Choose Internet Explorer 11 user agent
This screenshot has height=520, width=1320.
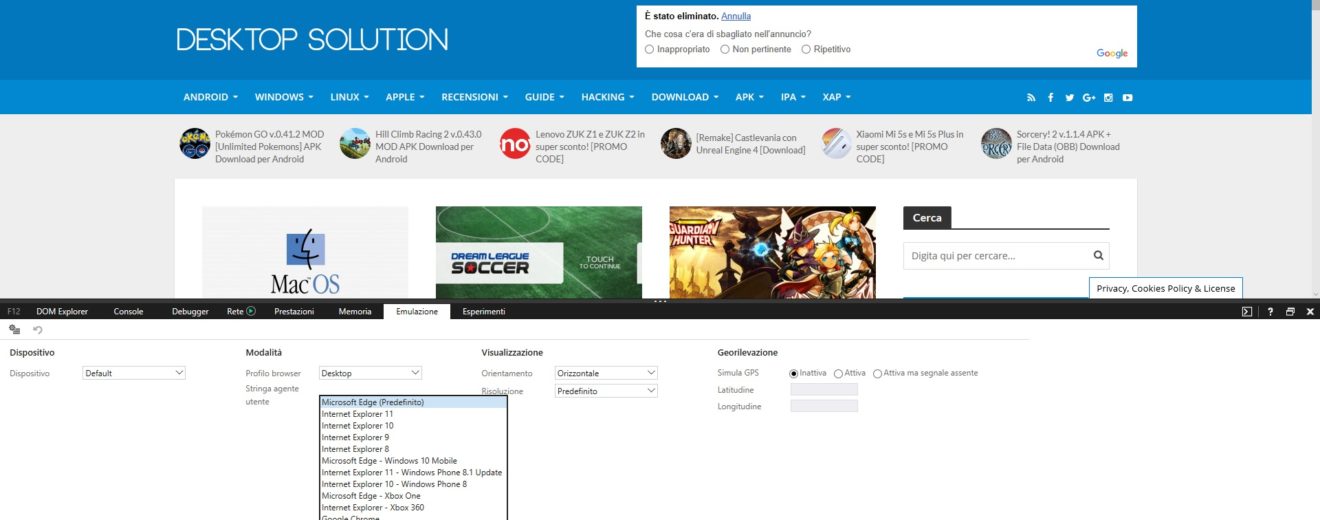[413, 414]
